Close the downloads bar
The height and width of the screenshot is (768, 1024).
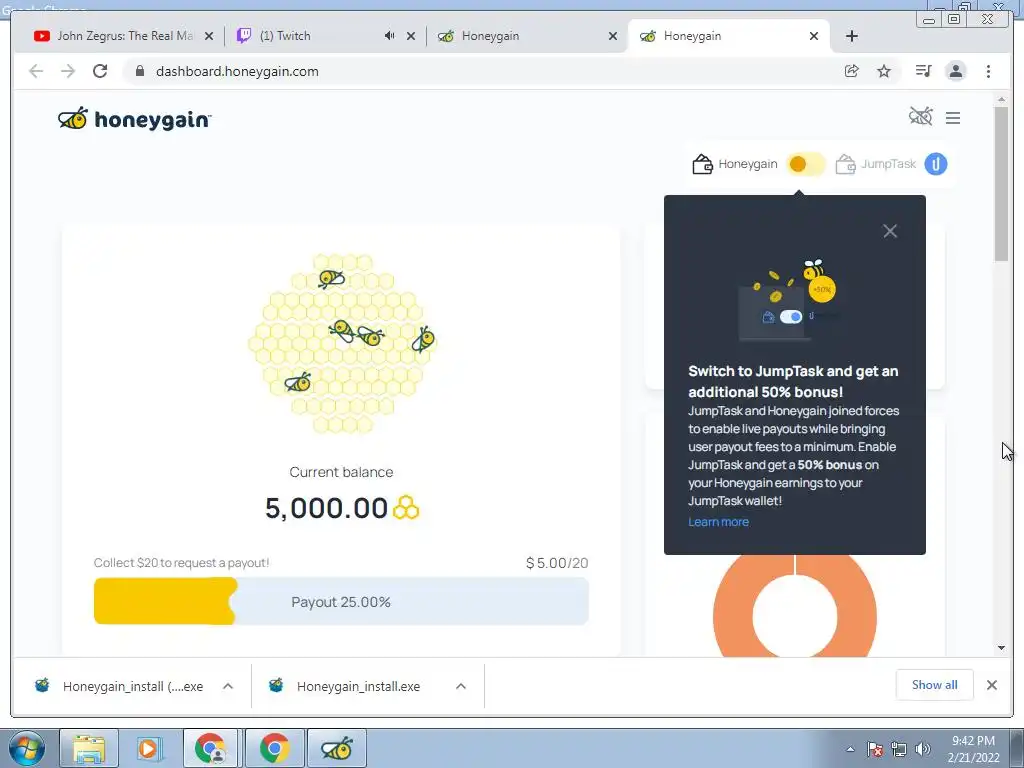point(992,685)
